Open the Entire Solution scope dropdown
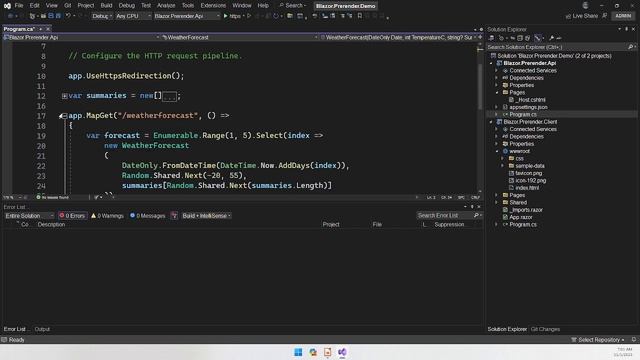Screen dimensions: 640x360 point(29,216)
